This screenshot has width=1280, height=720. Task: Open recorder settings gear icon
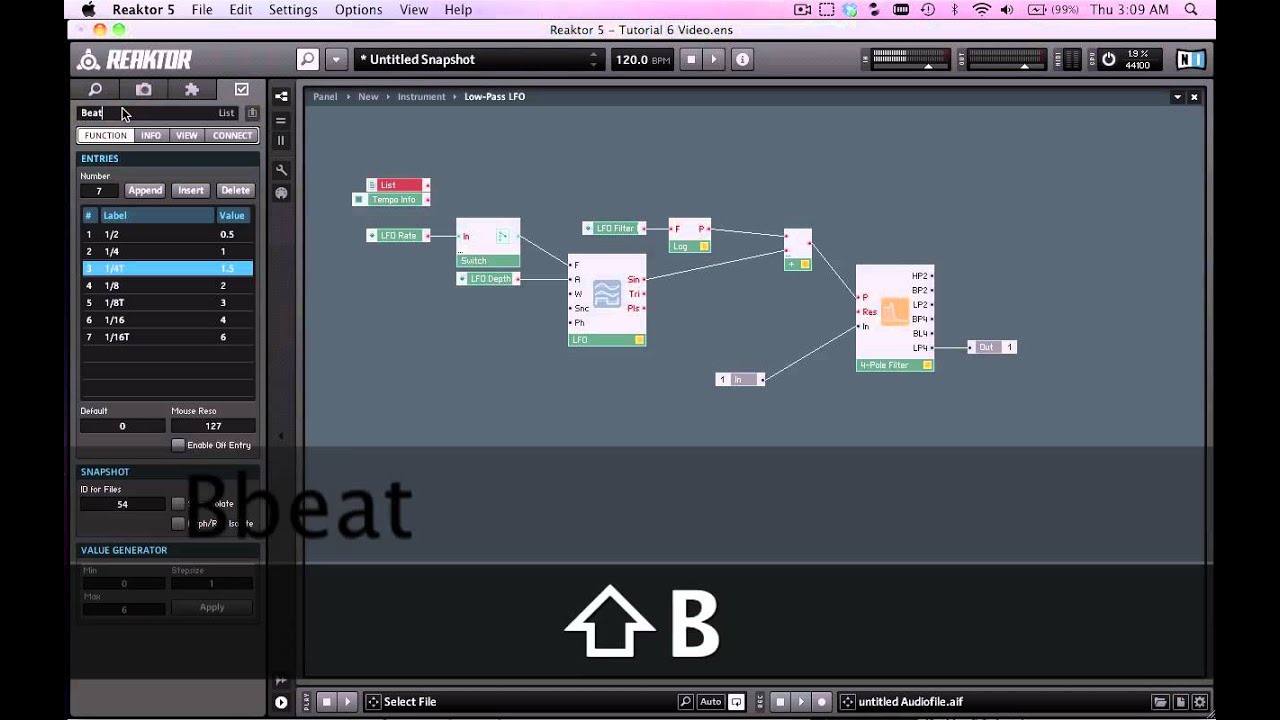pyautogui.click(x=1200, y=702)
